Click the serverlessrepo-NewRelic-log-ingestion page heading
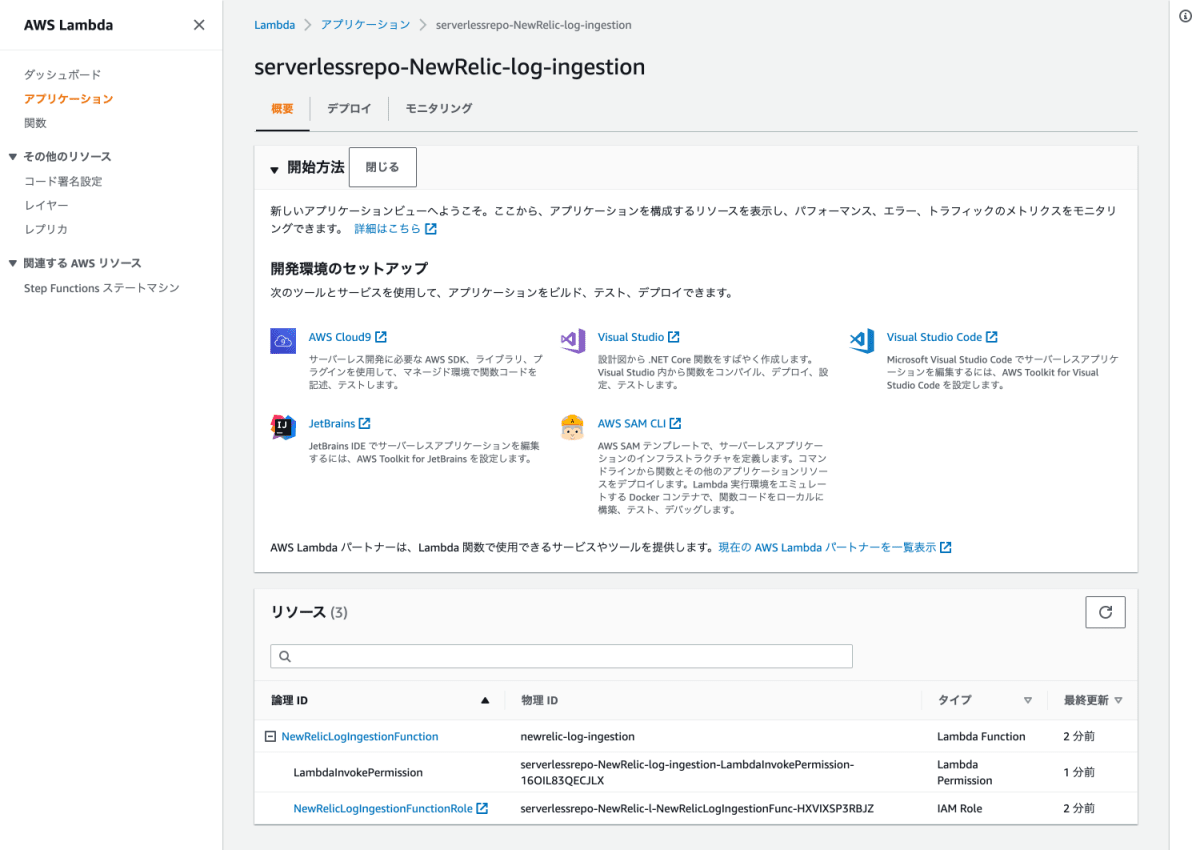This screenshot has height=850, width=1200. pyautogui.click(x=449, y=67)
